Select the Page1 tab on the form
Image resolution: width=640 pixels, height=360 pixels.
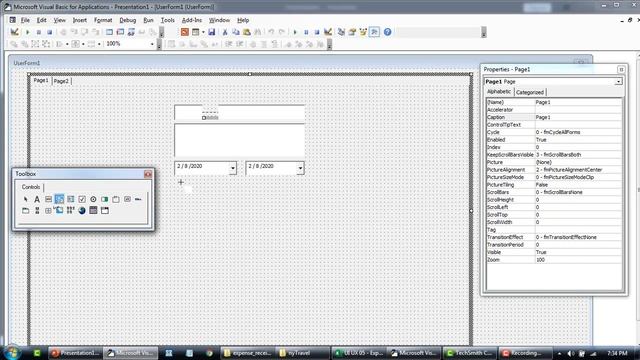coord(41,80)
